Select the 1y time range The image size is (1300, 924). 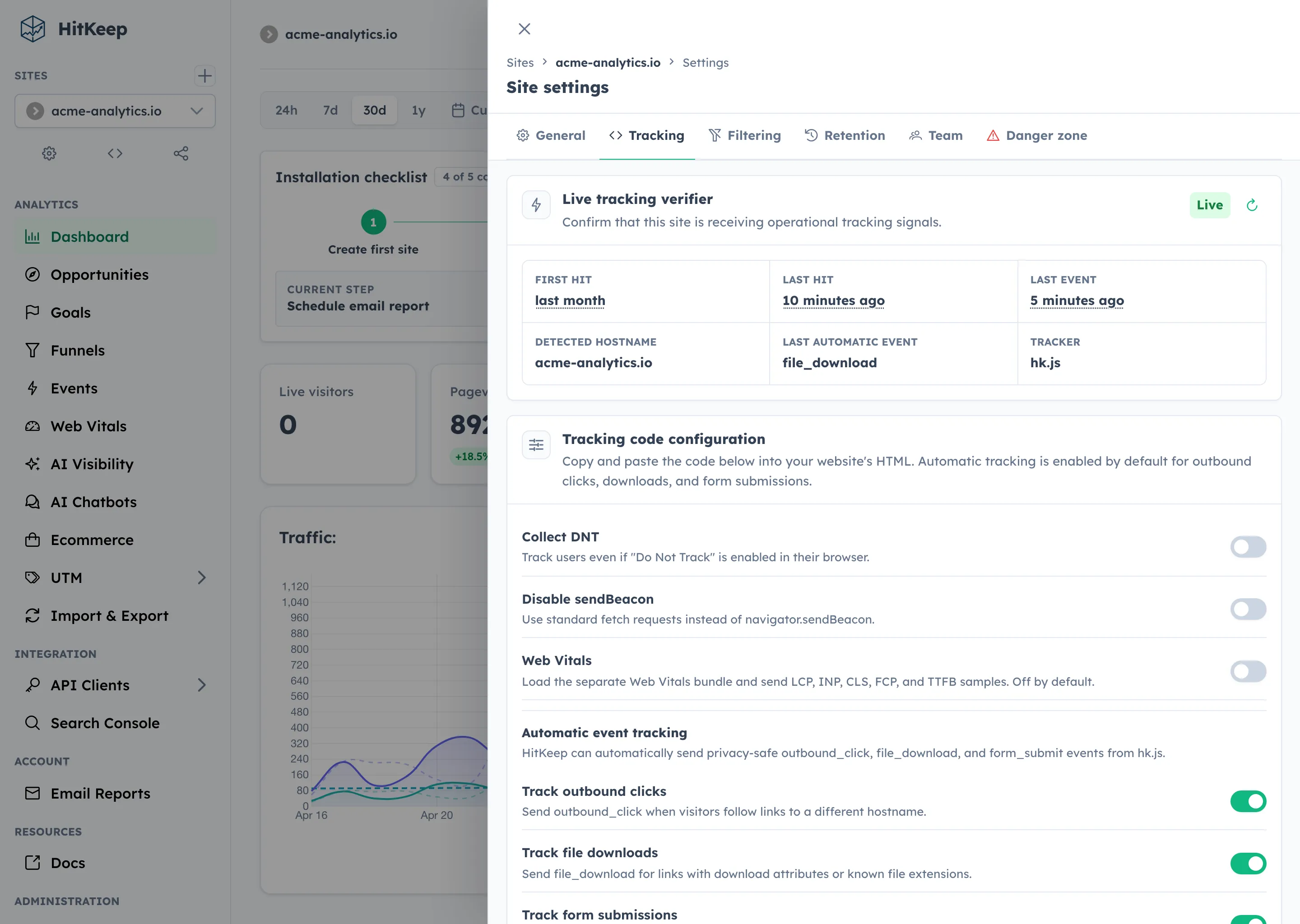(418, 111)
